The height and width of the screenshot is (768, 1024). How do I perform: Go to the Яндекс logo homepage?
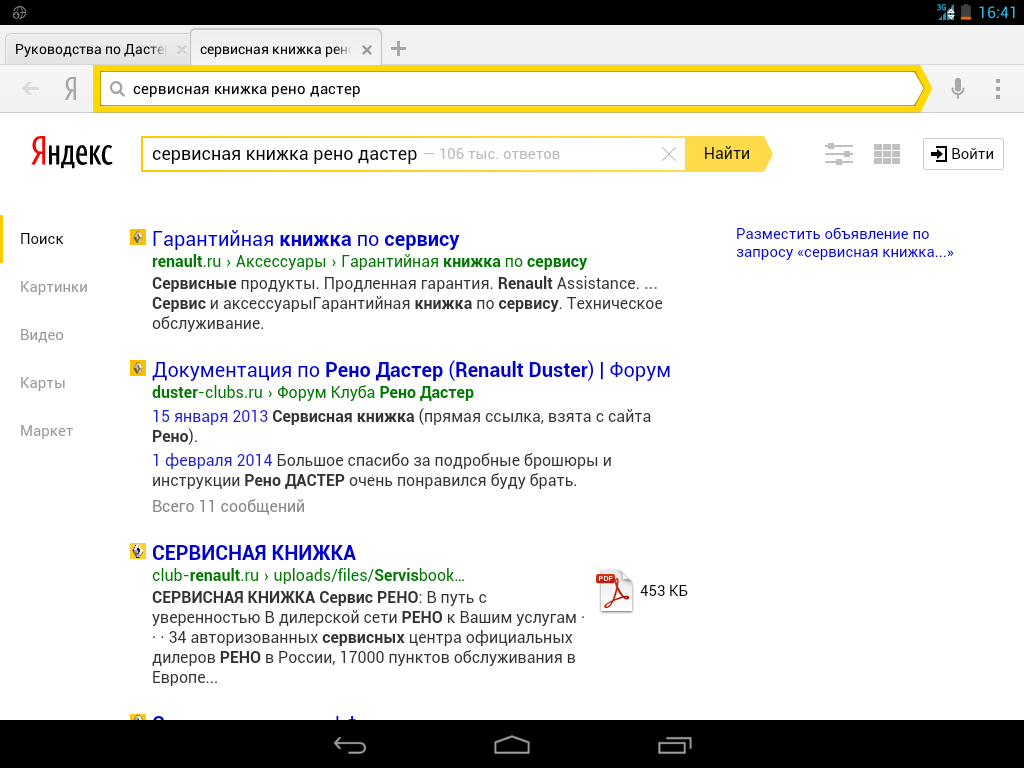click(72, 152)
